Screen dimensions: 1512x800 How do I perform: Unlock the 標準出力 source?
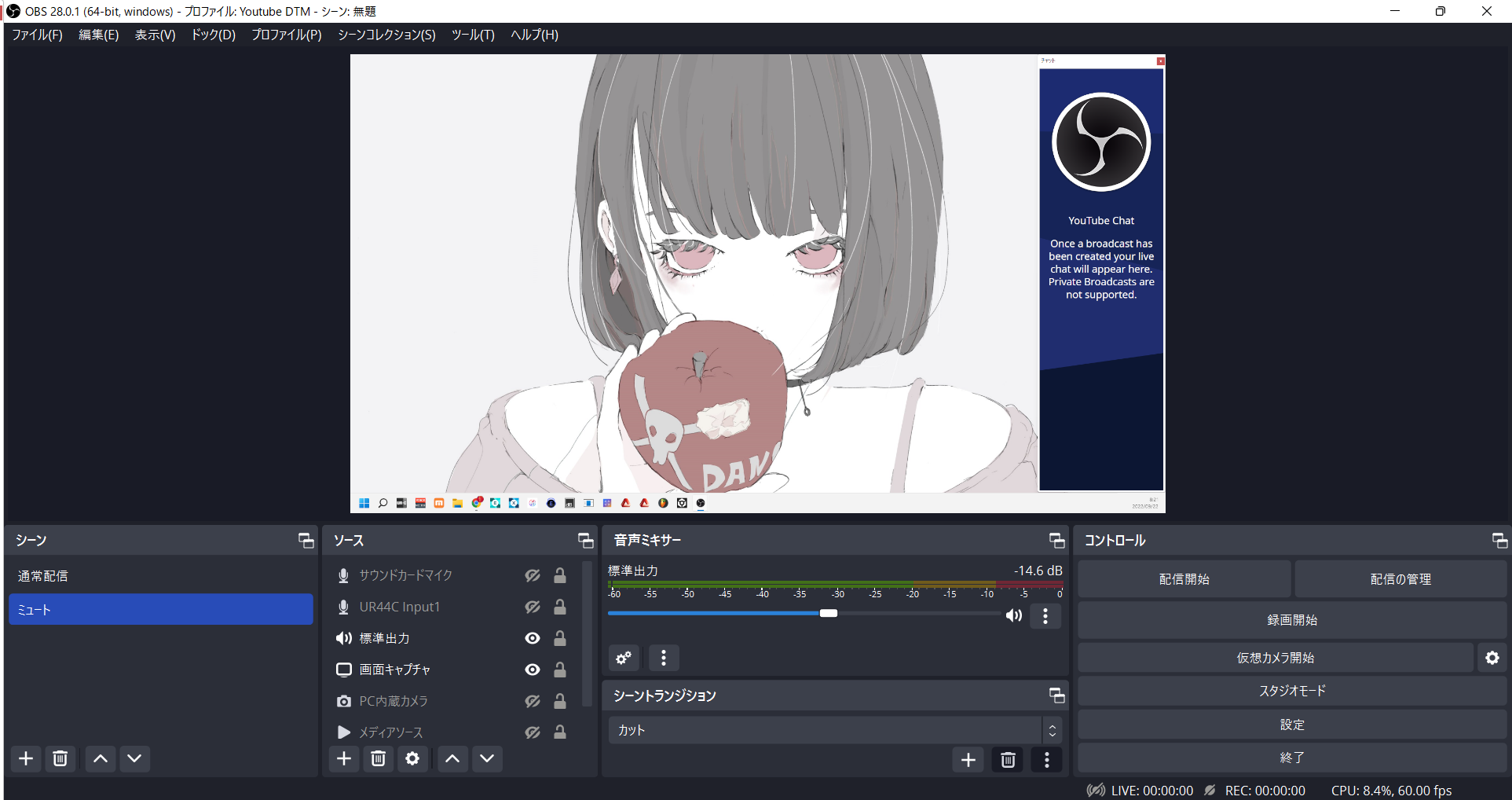(x=560, y=638)
